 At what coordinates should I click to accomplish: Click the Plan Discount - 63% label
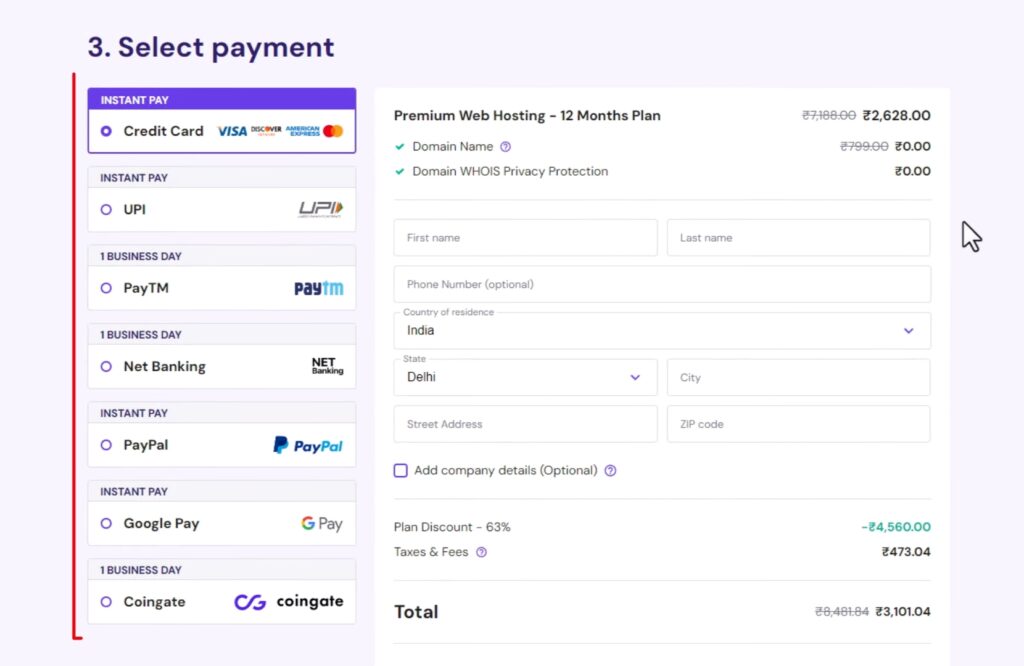coord(452,527)
